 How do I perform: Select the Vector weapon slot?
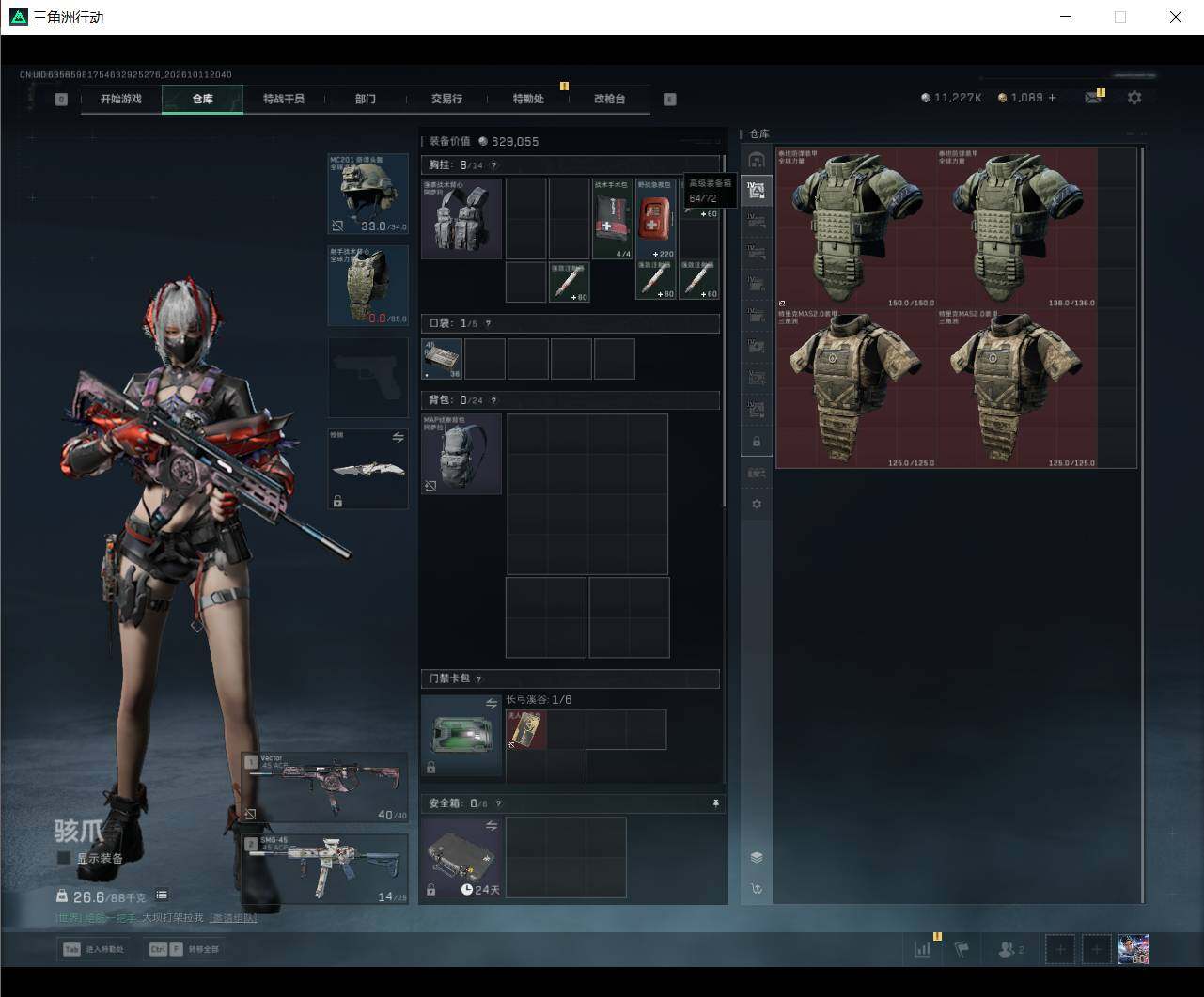pyautogui.click(x=324, y=787)
